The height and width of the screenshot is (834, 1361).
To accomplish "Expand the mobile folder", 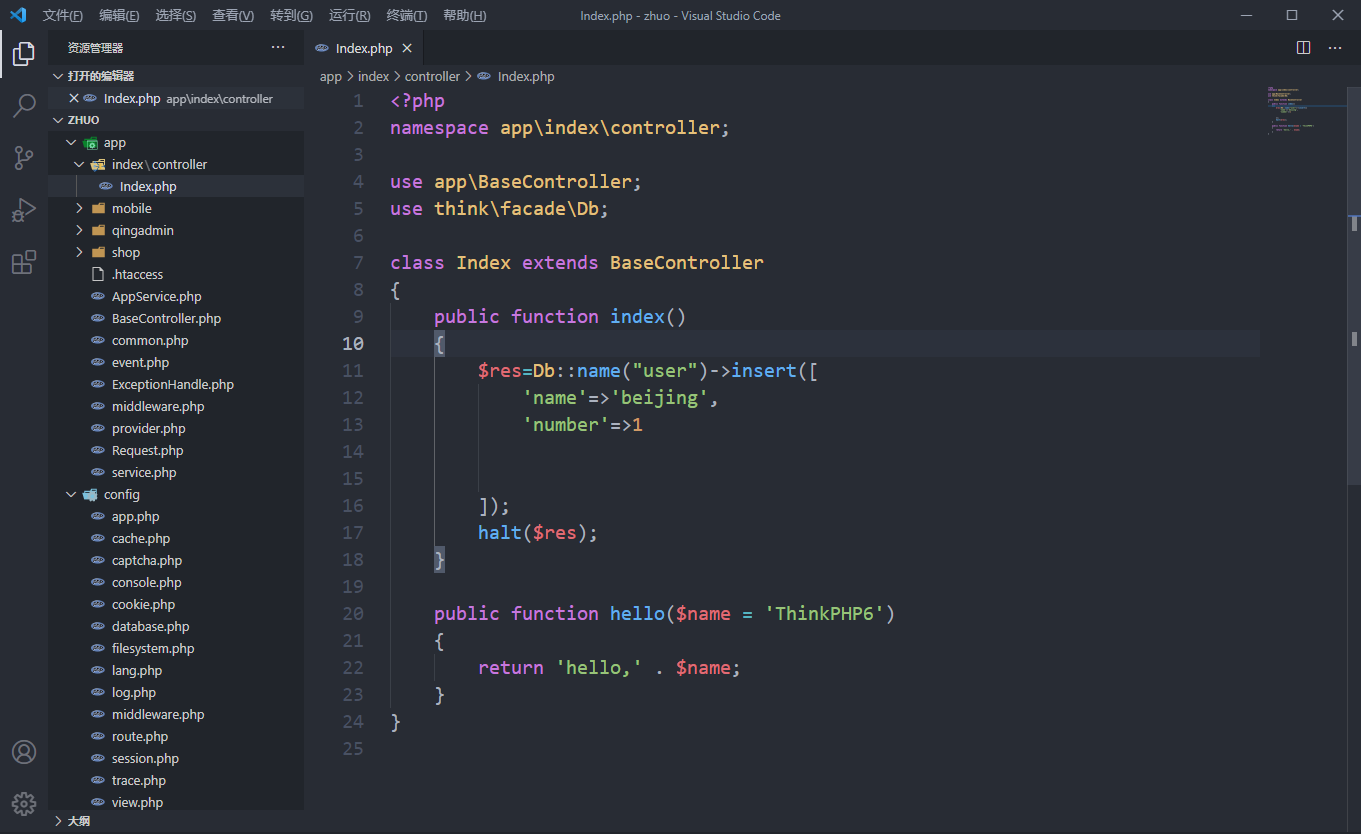I will point(131,208).
